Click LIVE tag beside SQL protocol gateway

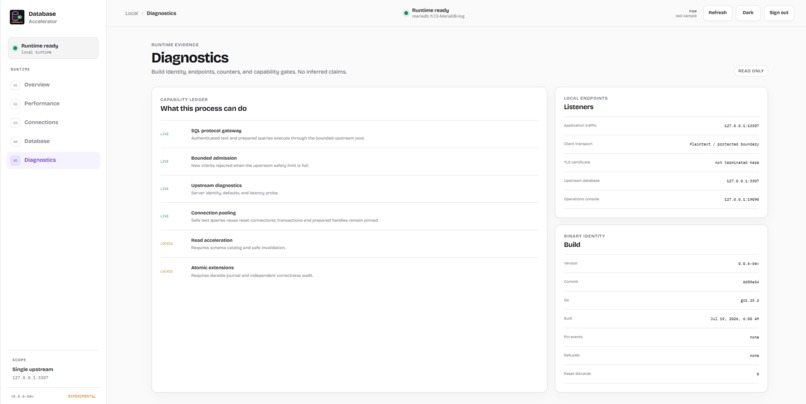(164, 134)
